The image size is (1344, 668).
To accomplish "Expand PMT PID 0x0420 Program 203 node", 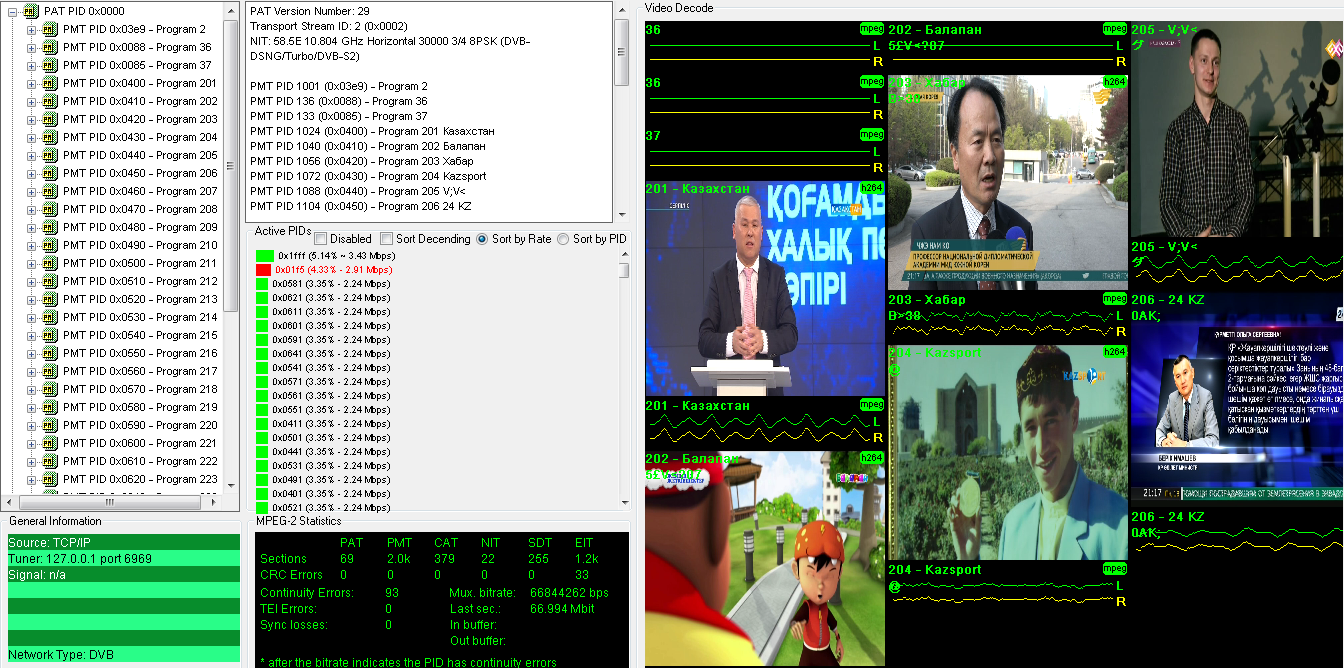I will pos(31,119).
